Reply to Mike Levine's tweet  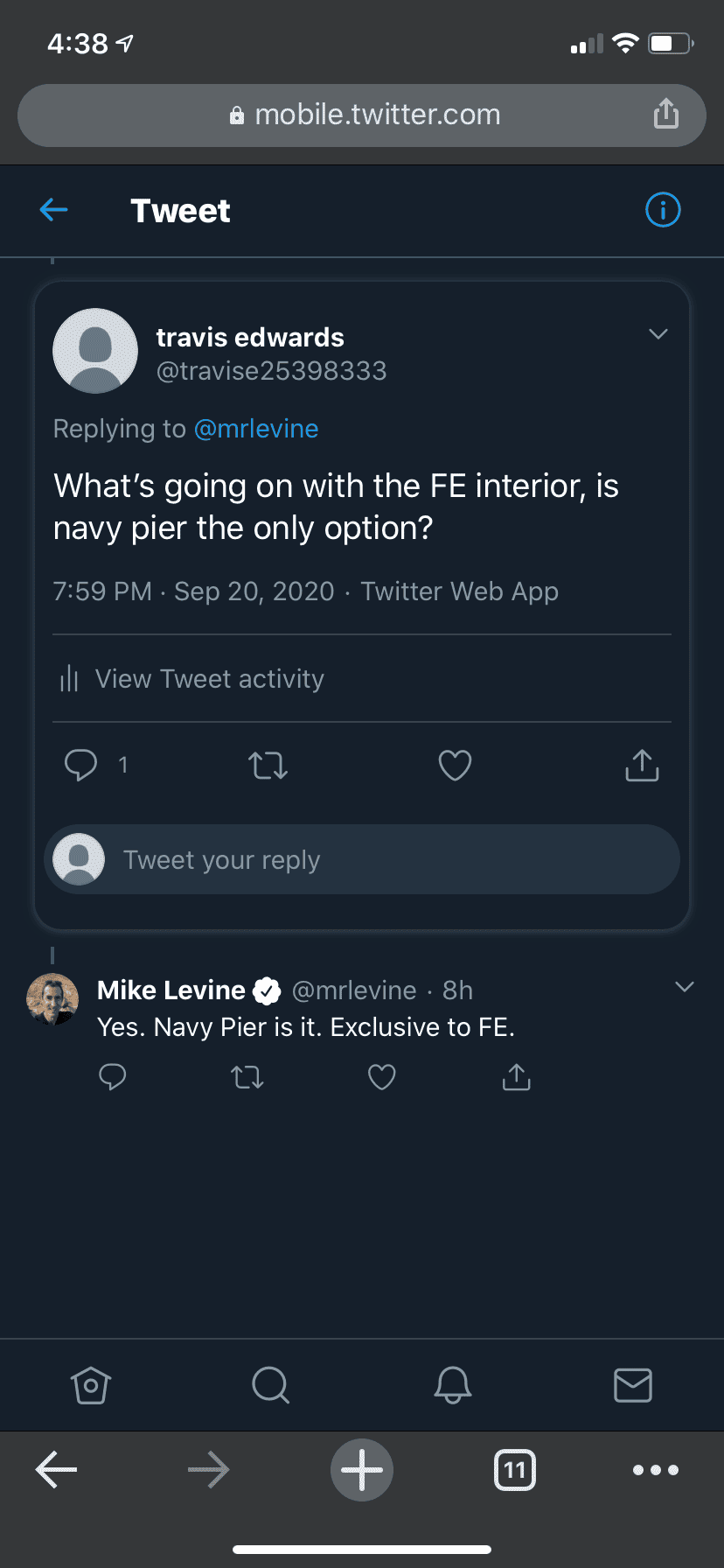pos(113,1077)
